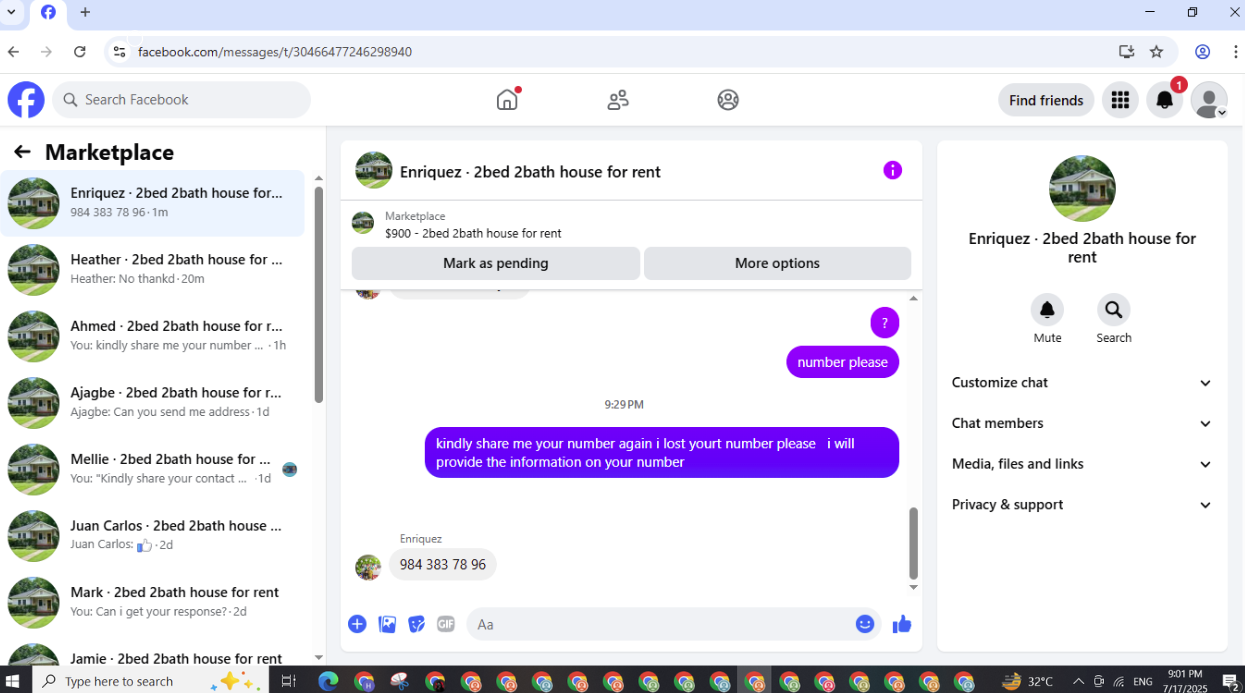Click the large house photo in right panel
1245x693 pixels.
click(x=1082, y=188)
